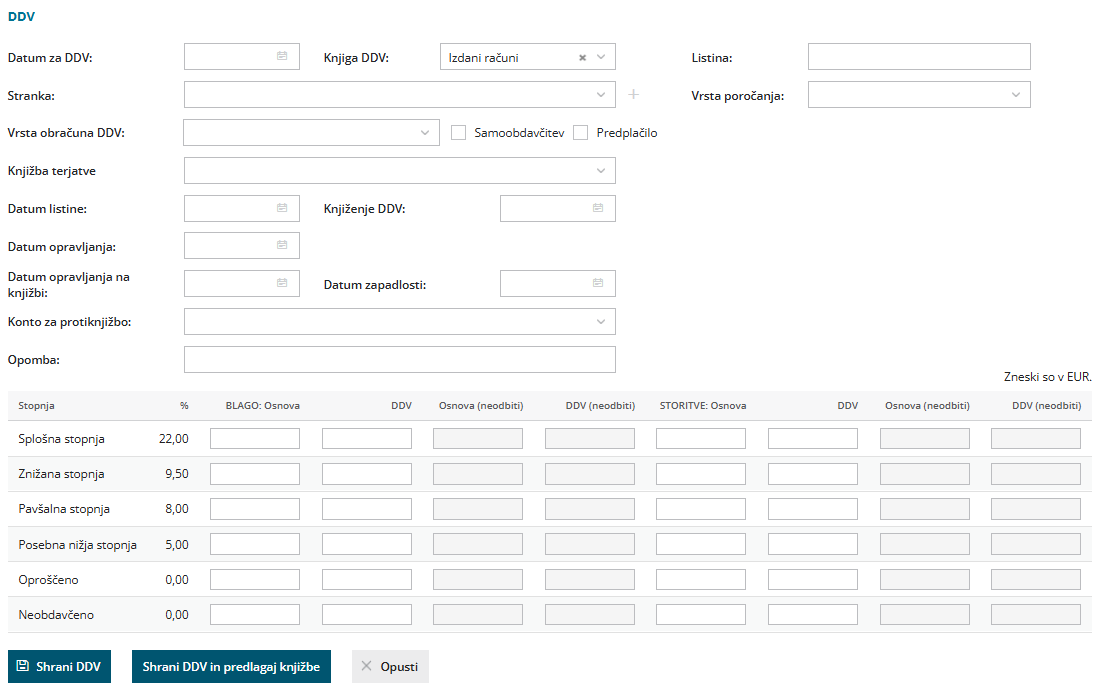This screenshot has height=684, width=1099.
Task: Click the 22,00 percent value
Action: click(174, 439)
